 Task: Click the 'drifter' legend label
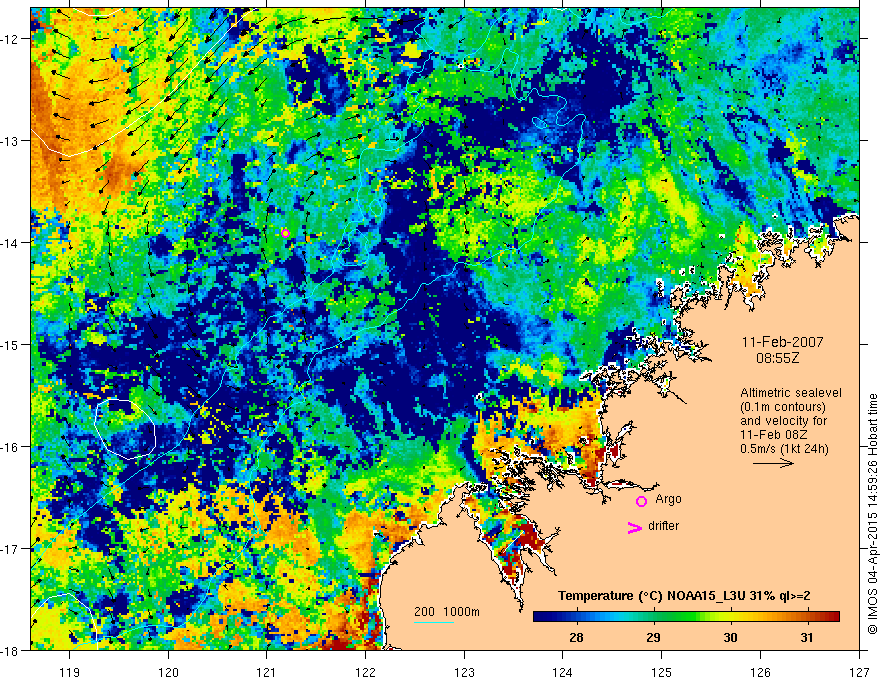[x=663, y=526]
